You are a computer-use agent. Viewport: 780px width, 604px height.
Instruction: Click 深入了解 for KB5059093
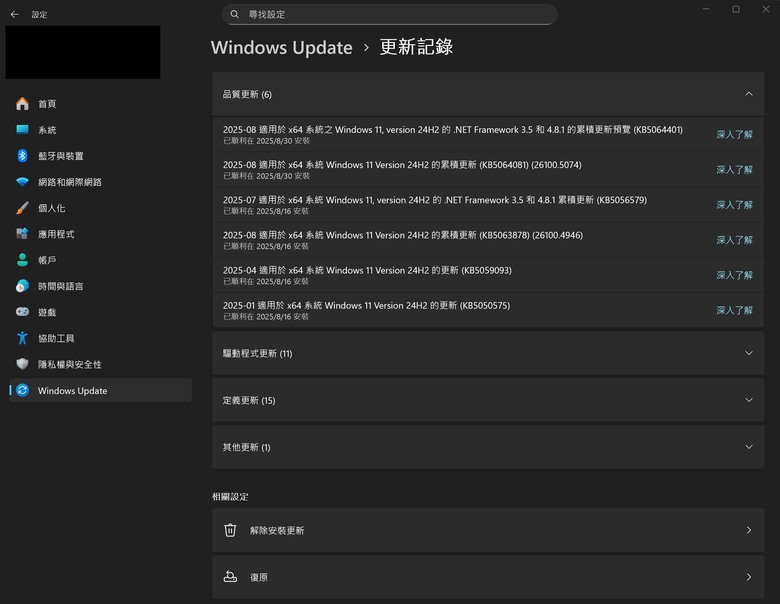tap(734, 275)
